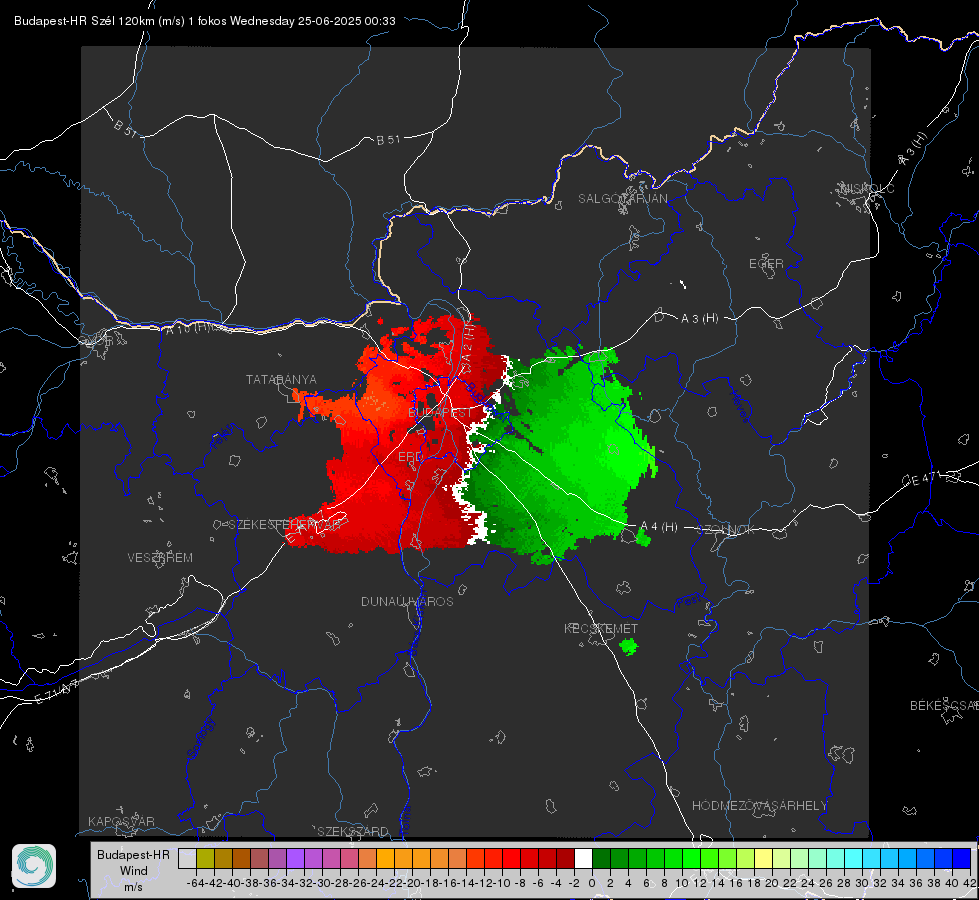
Task: Click the HÓDMEZŐVÁSÁRHELY city label
Action: click(x=759, y=806)
